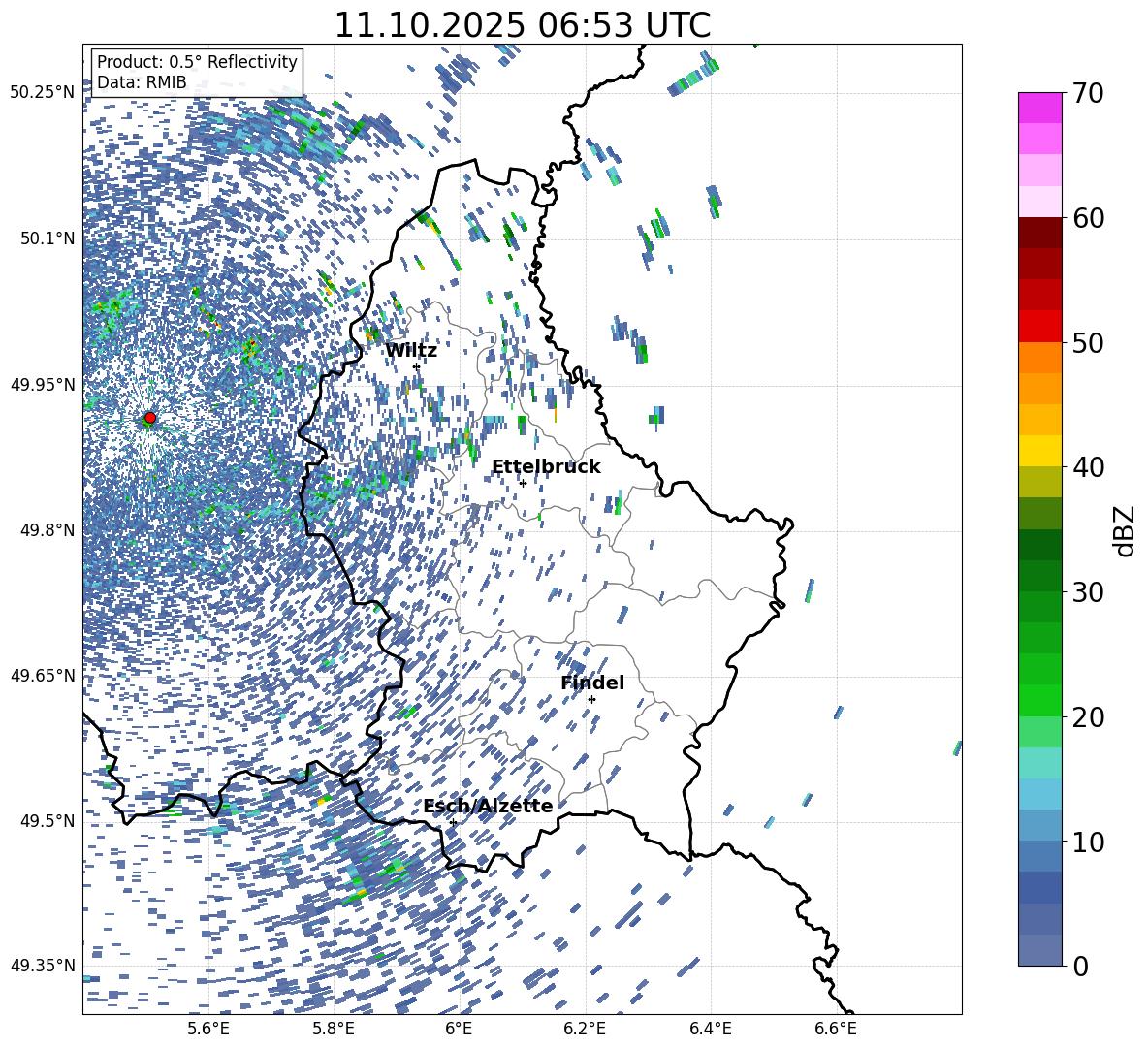Image resolution: width=1148 pixels, height=1048 pixels.
Task: Click the yellow swatch just above 40
Action: pyautogui.click(x=1039, y=451)
